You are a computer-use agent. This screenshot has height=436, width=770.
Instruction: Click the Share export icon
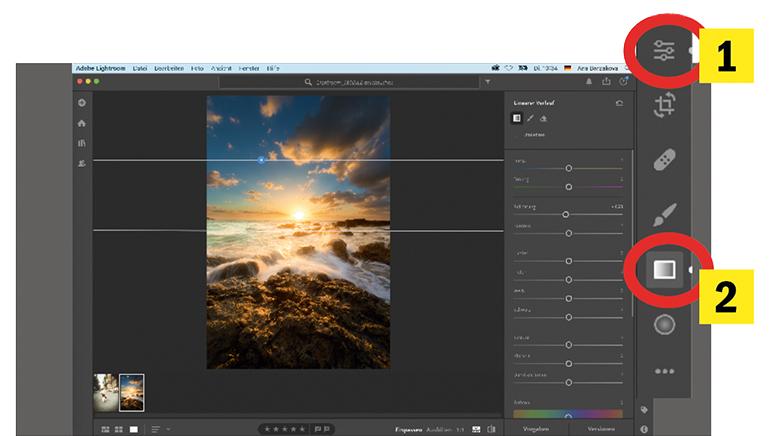pyautogui.click(x=606, y=82)
